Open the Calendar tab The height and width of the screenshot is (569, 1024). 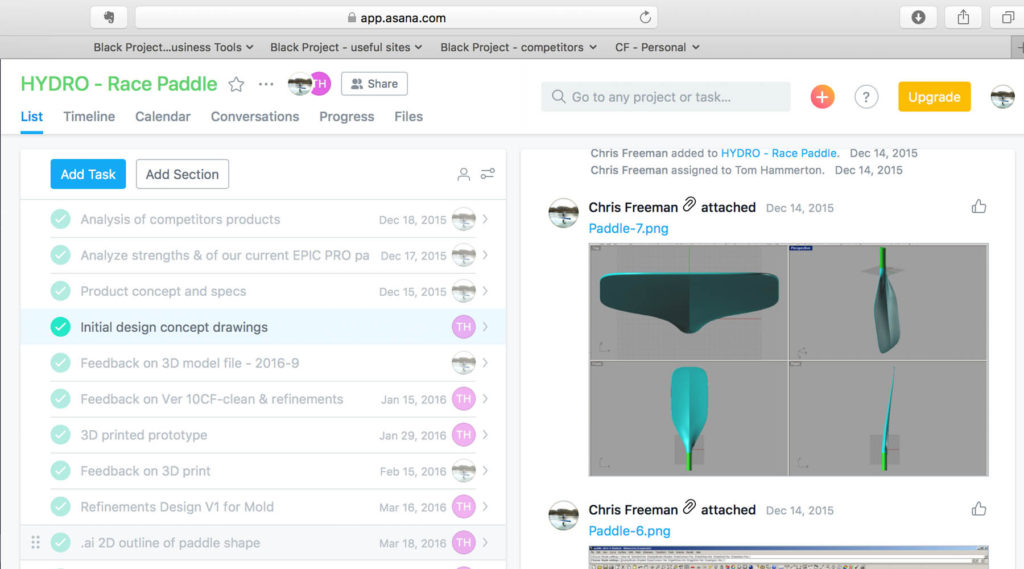click(163, 117)
